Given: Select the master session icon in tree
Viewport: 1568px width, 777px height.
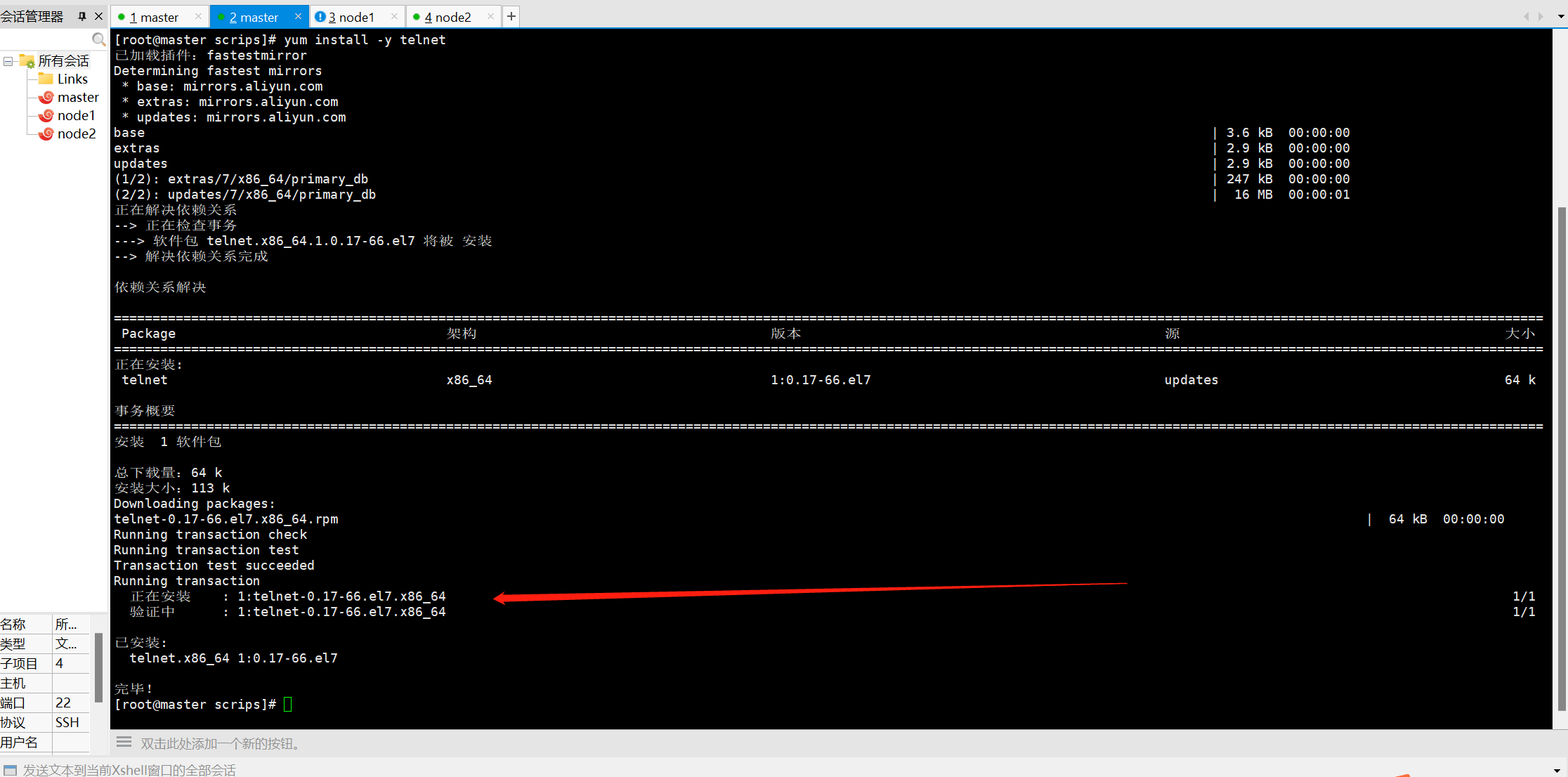Looking at the screenshot, I should [x=46, y=97].
